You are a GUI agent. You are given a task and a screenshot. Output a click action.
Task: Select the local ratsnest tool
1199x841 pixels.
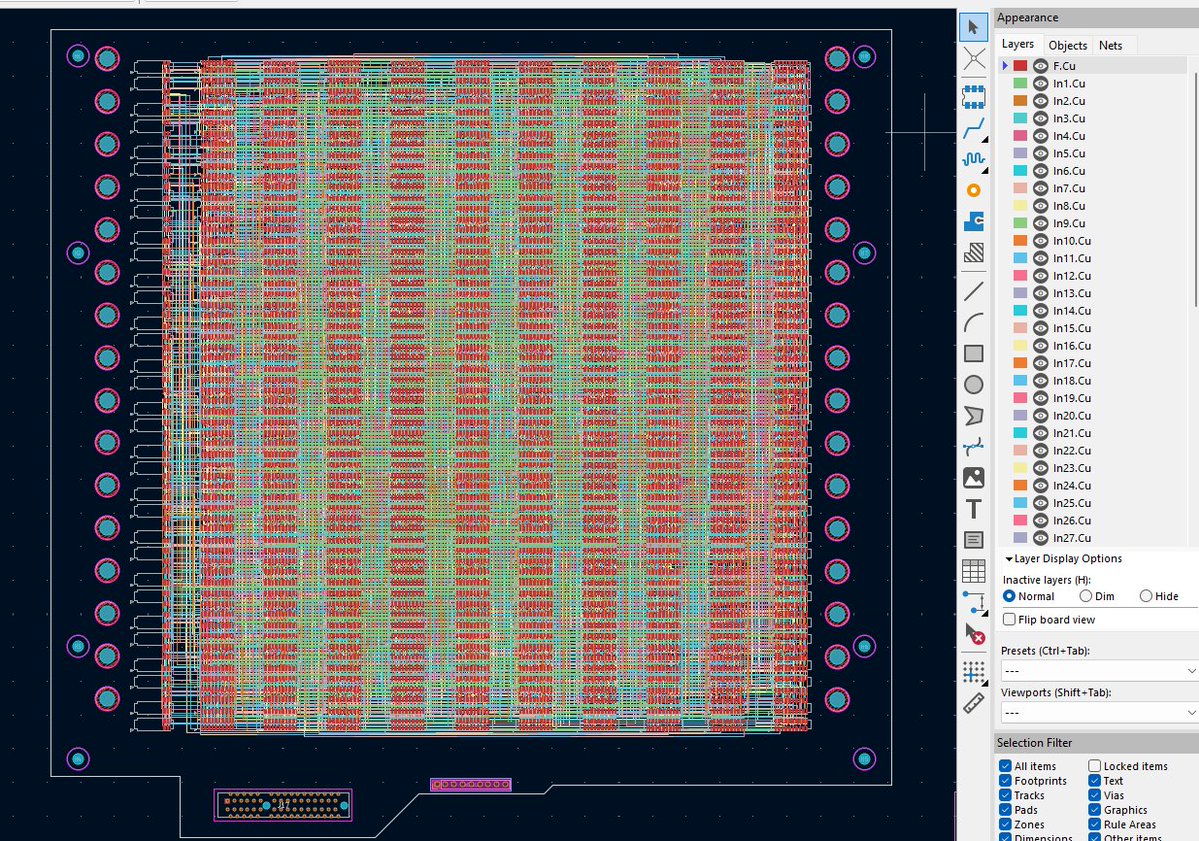[973, 59]
